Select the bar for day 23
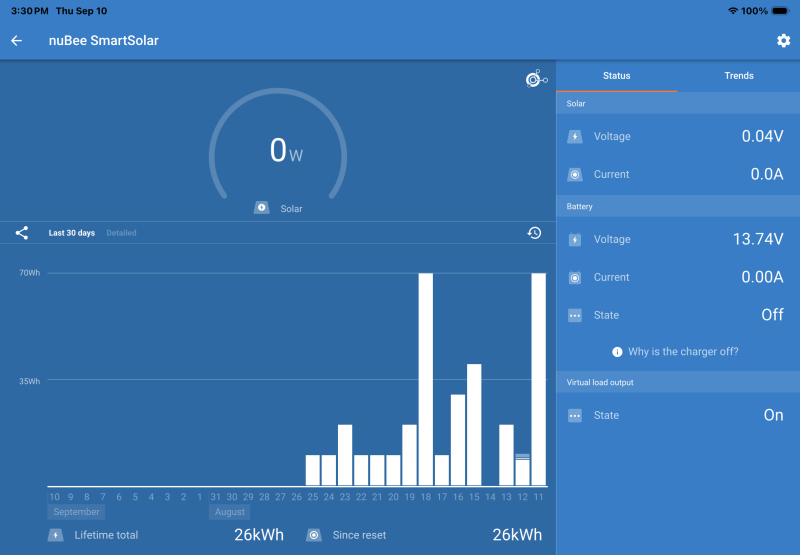Screen dimensions: 800x555 pos(345,455)
